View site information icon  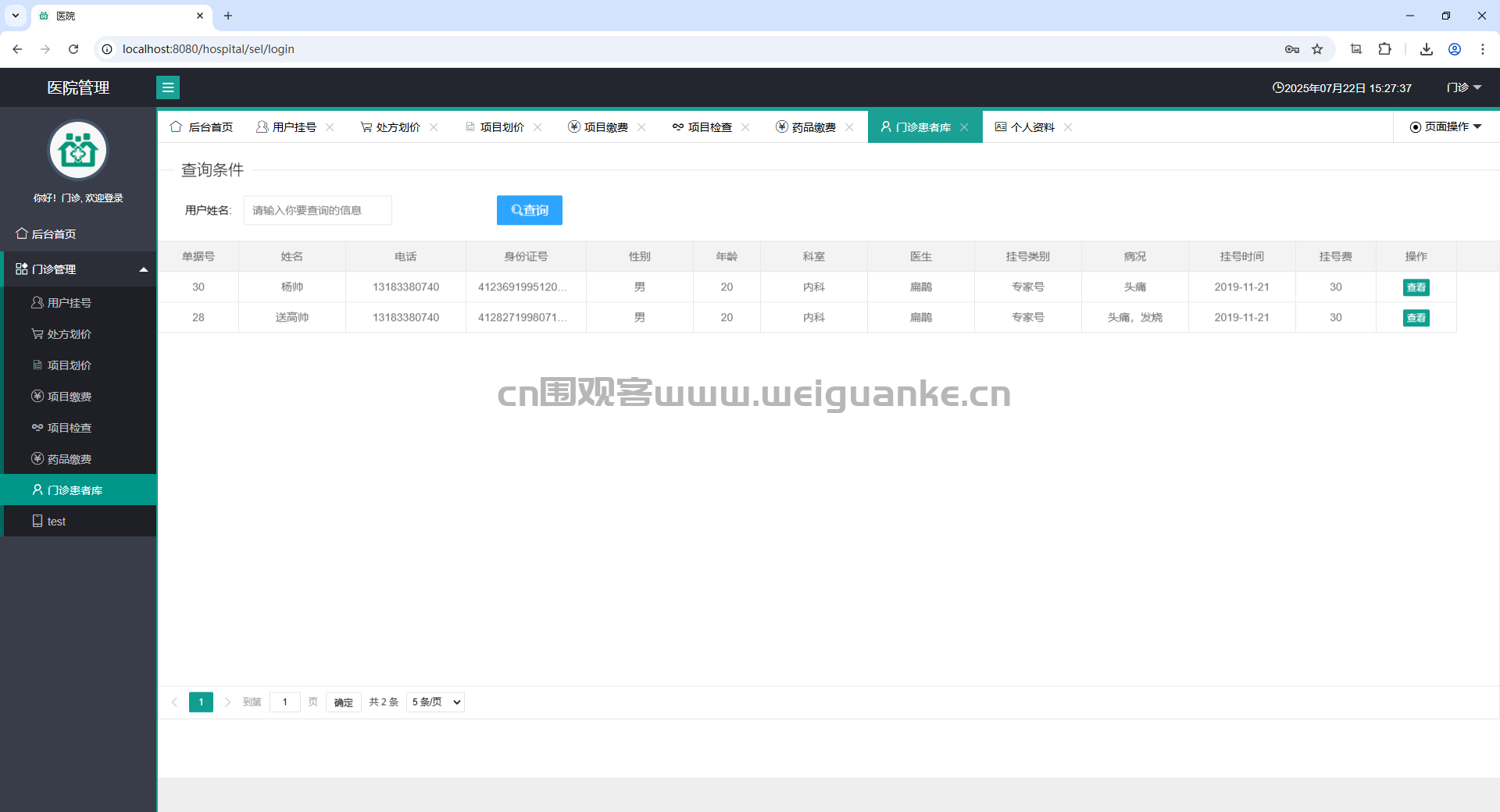pos(107,49)
